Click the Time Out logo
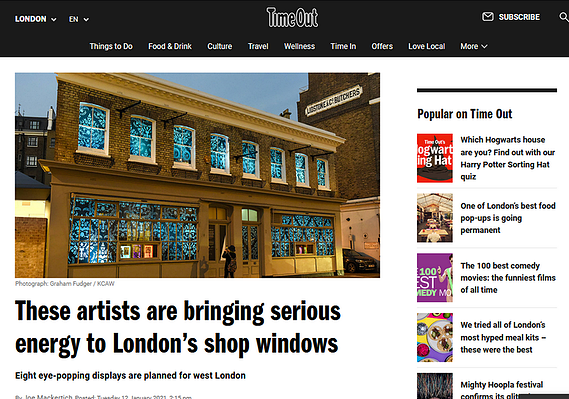Screen dimensions: 569x399 [x=292, y=17]
